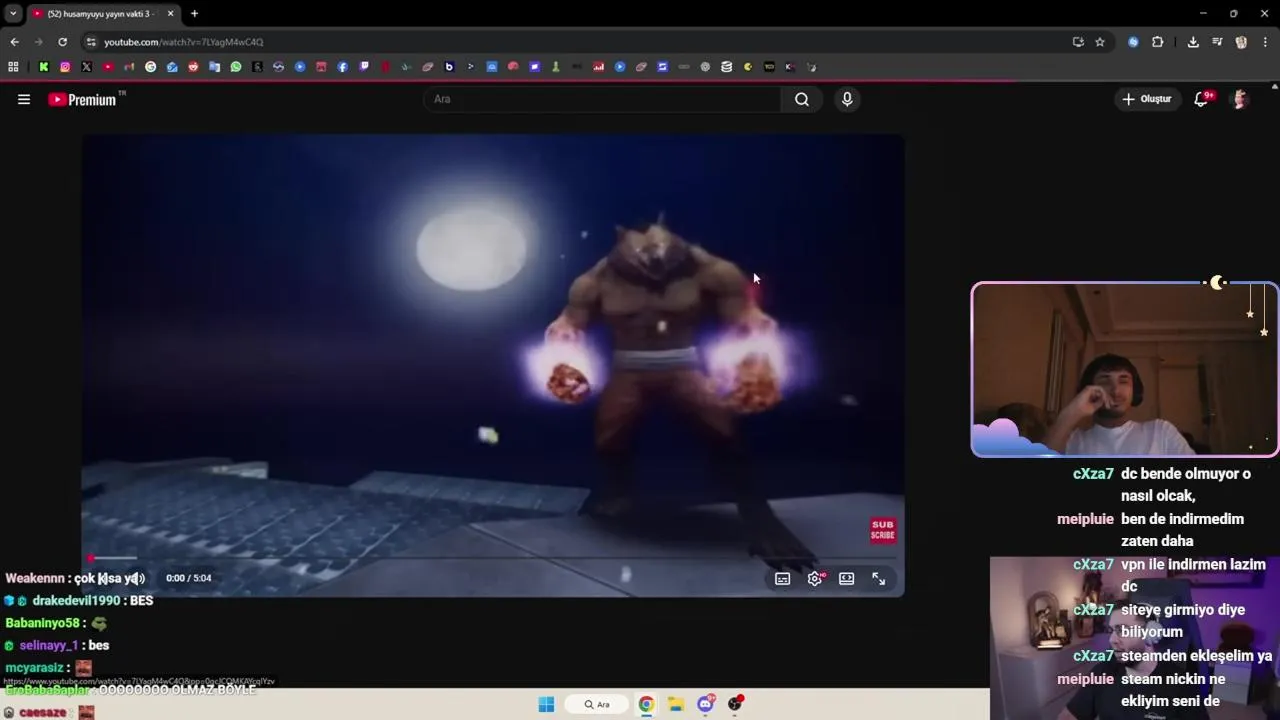Image resolution: width=1280 pixels, height=720 pixels.
Task: Bookmark this page with the star icon
Action: 1100,42
